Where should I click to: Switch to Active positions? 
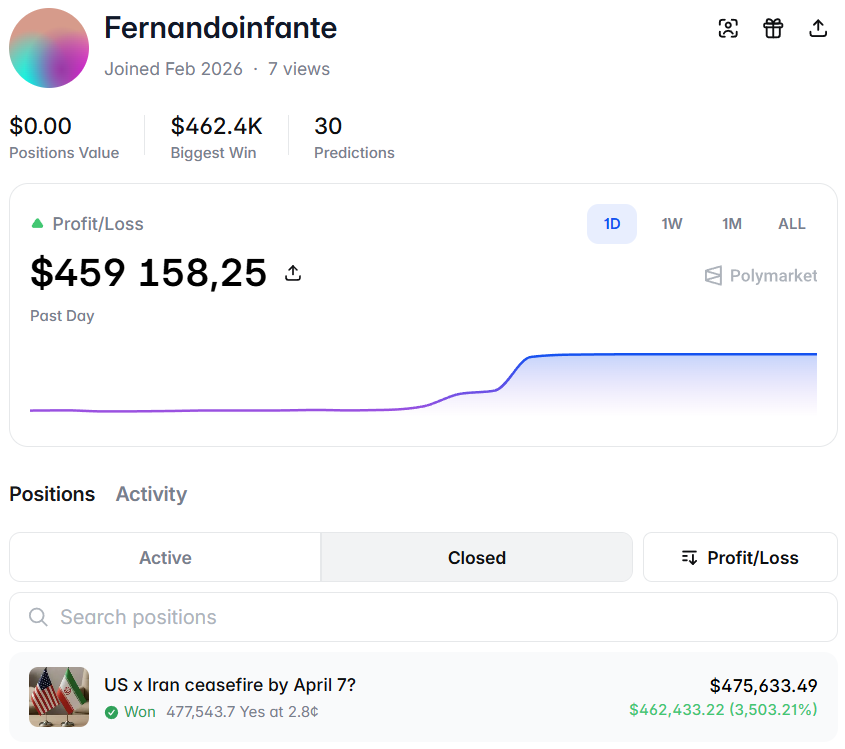tap(165, 557)
